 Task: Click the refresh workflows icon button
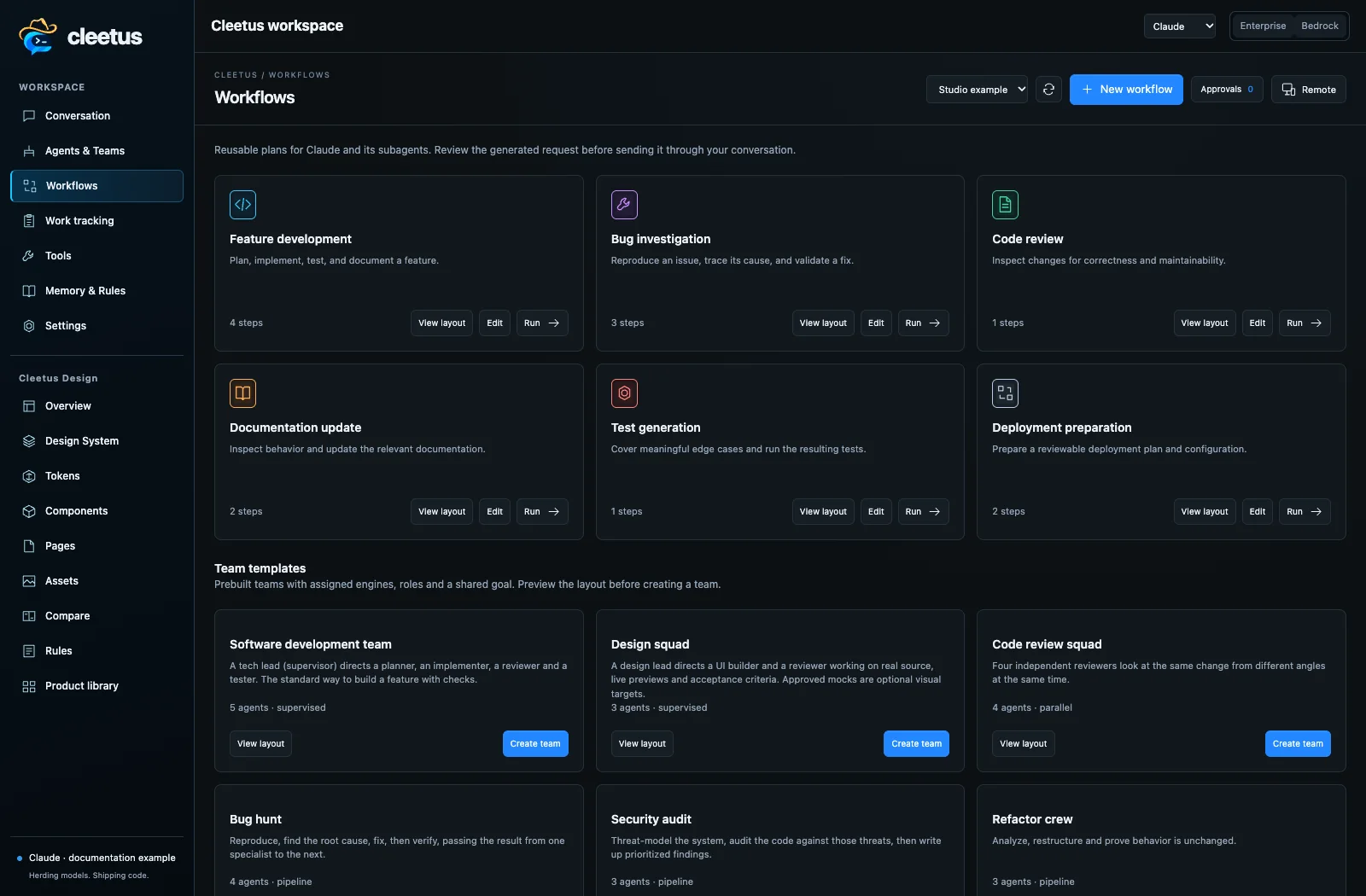pyautogui.click(x=1048, y=90)
